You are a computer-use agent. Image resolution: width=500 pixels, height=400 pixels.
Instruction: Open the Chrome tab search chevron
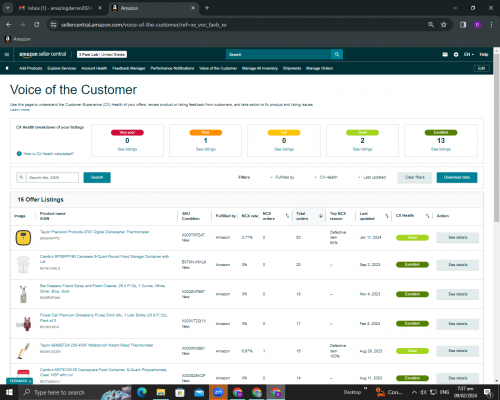pos(7,8)
